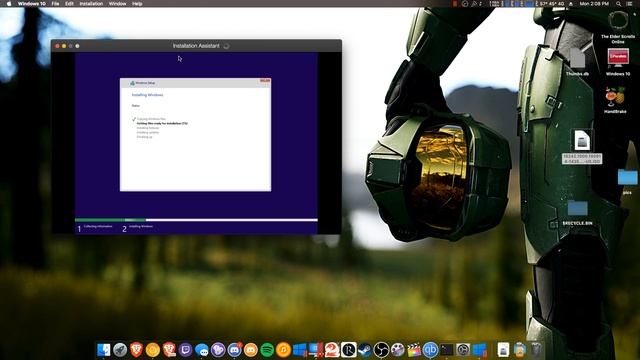The width and height of the screenshot is (640, 360).
Task: Open the Edit menu
Action: [69, 4]
